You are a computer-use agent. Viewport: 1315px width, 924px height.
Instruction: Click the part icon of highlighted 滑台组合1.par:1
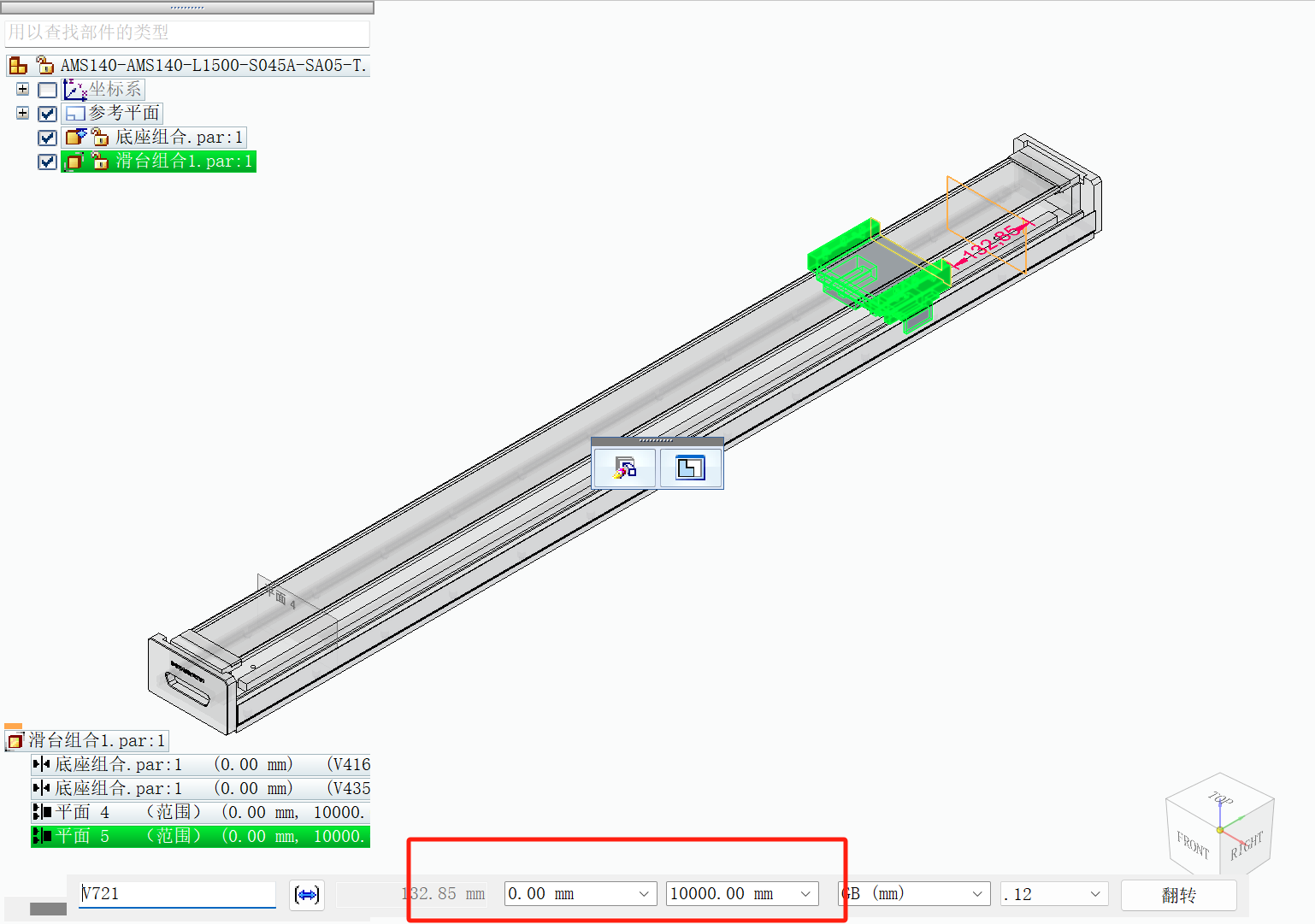click(75, 161)
